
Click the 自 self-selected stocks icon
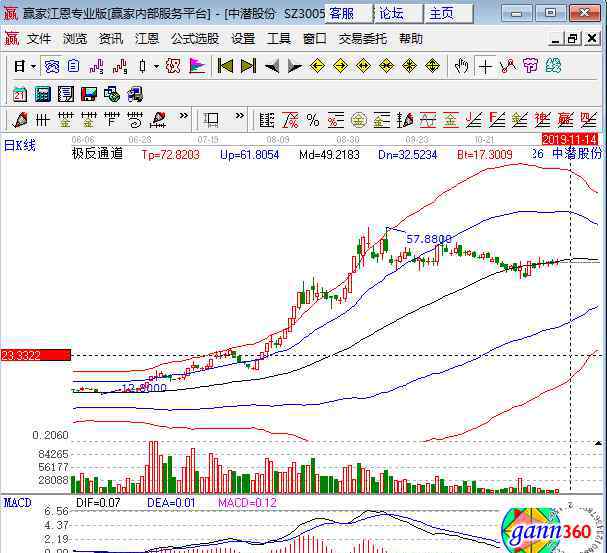click(73, 66)
